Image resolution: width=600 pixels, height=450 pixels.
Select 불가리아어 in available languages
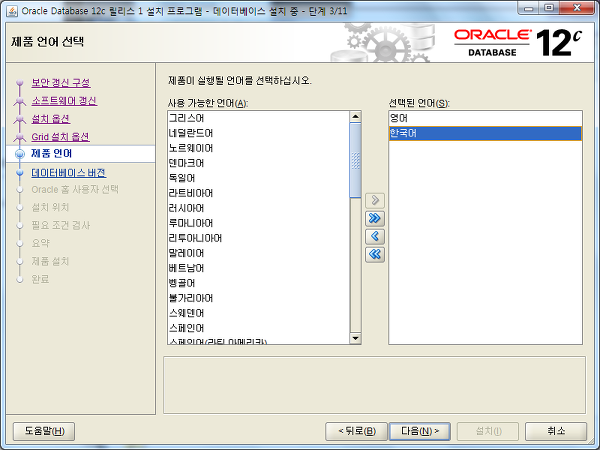(x=259, y=298)
